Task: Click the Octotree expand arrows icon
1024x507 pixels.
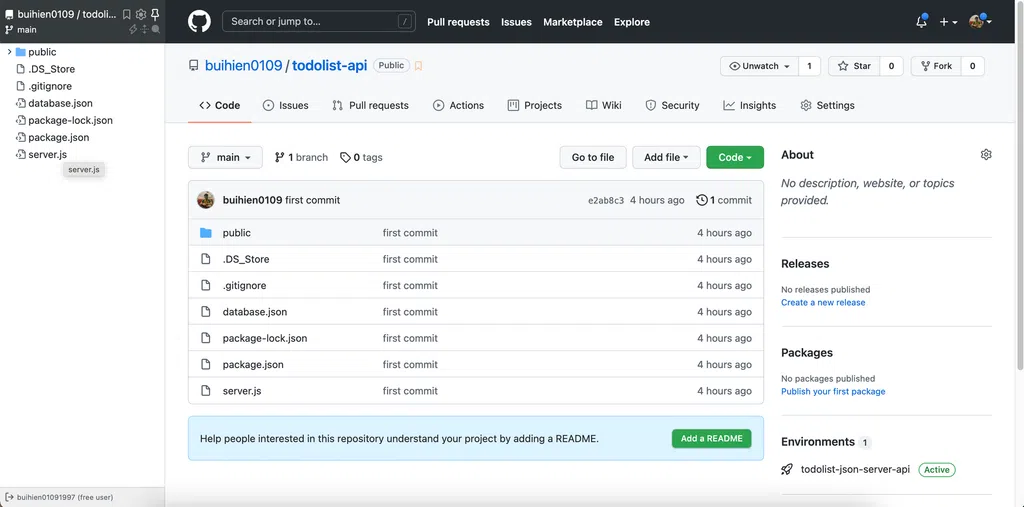Action: click(x=144, y=29)
